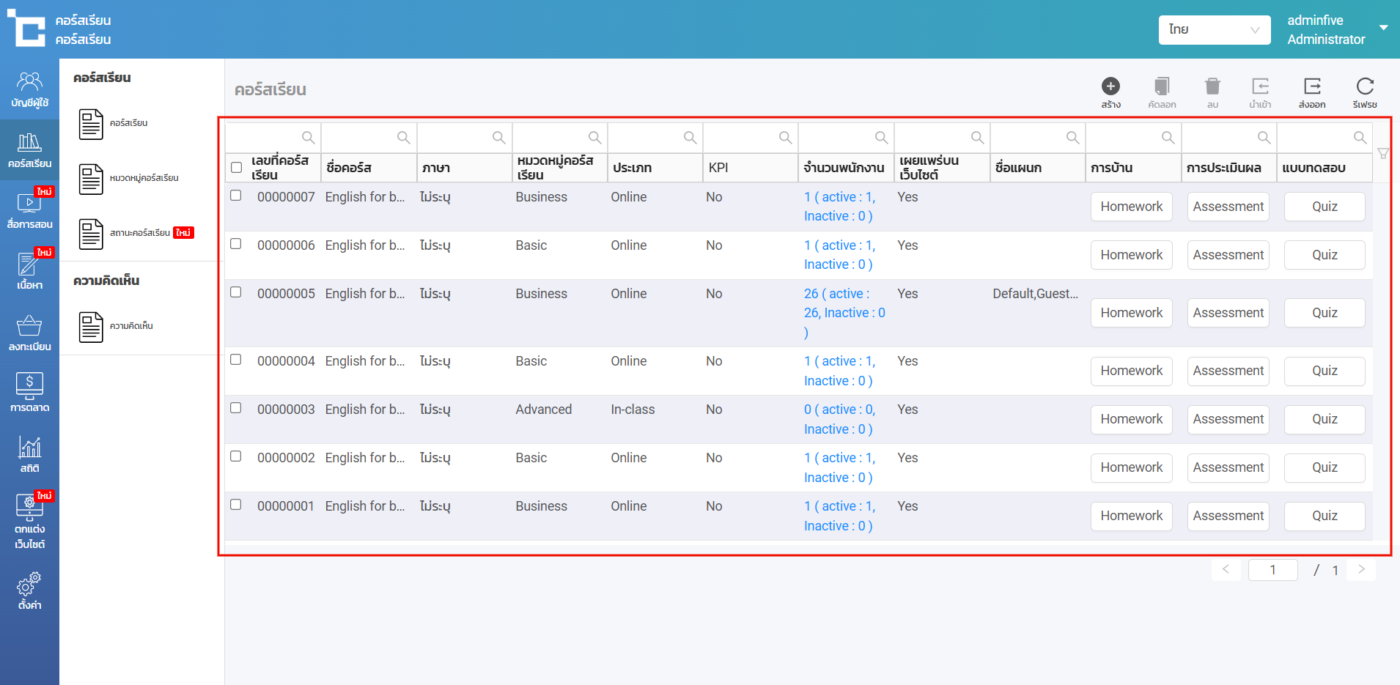The width and height of the screenshot is (1400, 685).
Task: Select the checkbox for course 00000003
Action: click(236, 408)
